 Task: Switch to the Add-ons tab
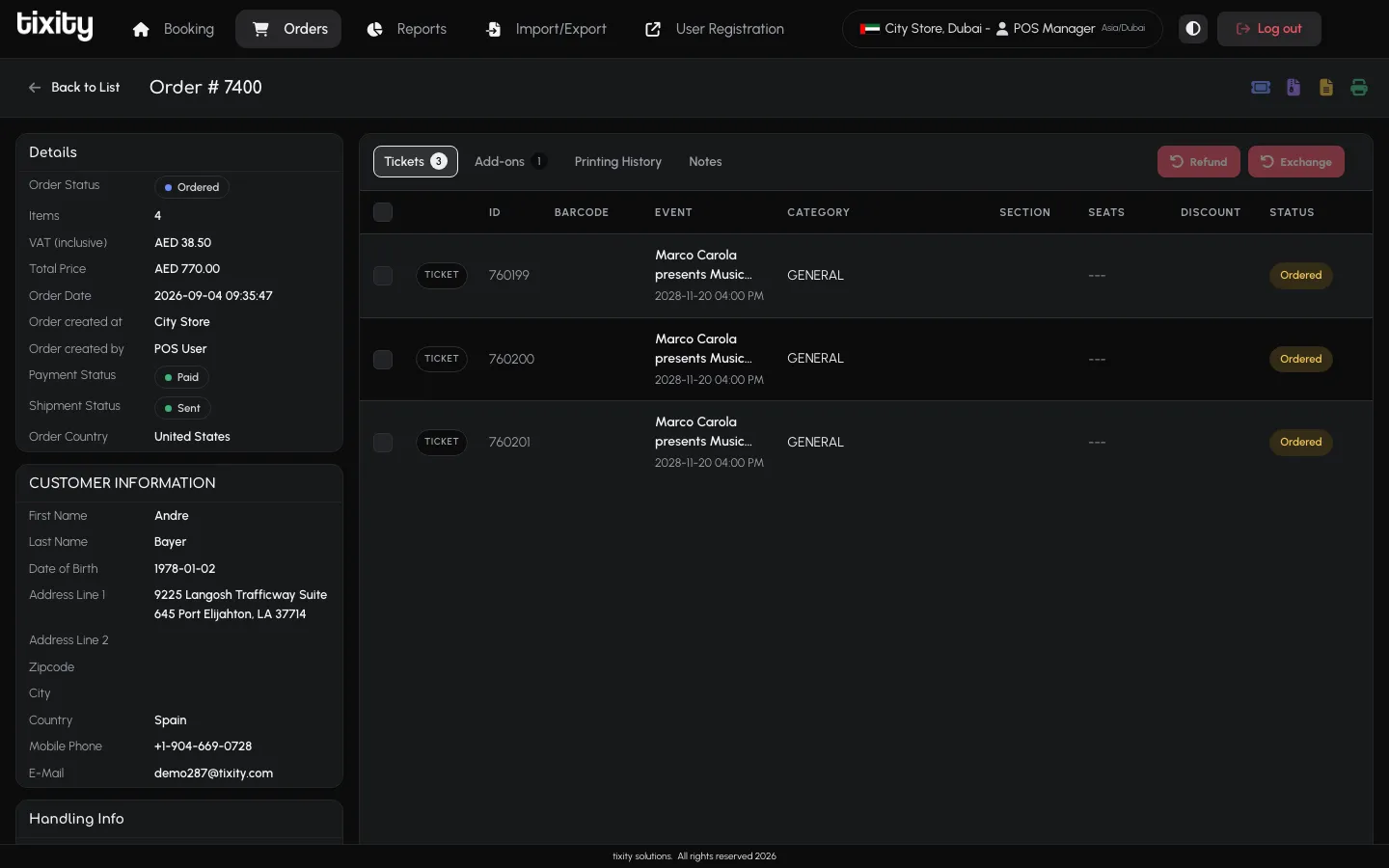[x=510, y=162]
